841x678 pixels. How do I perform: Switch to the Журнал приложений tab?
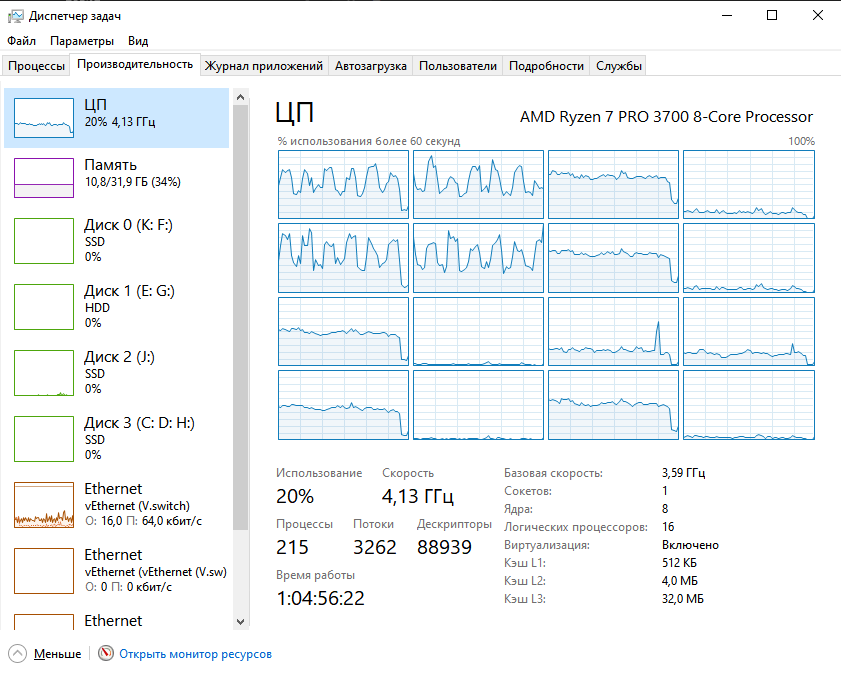[x=264, y=66]
